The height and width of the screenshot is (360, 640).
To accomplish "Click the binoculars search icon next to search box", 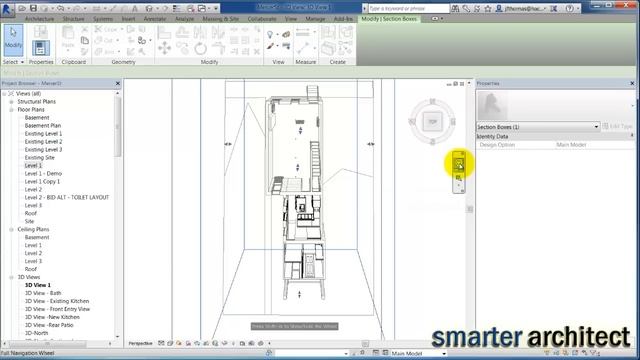I will point(455,8).
